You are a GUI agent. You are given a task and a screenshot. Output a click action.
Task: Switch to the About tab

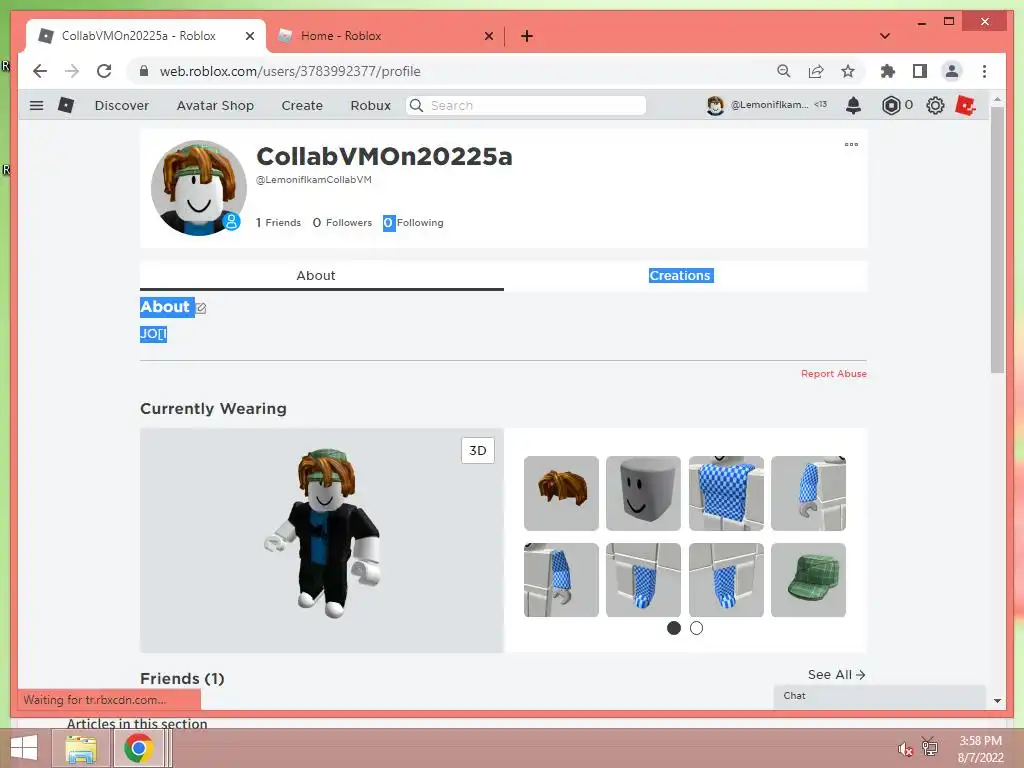tap(321, 276)
